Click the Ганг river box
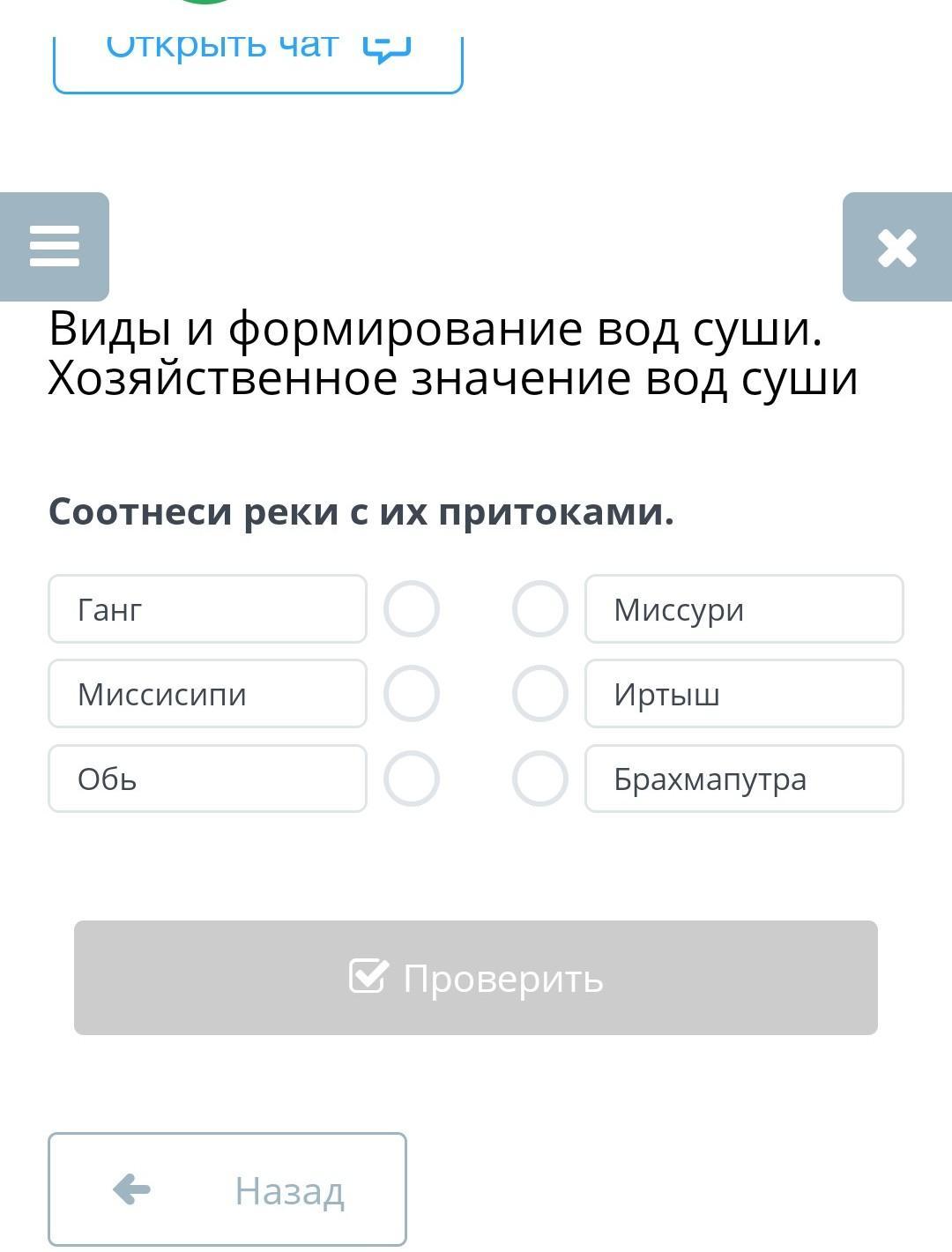 [x=207, y=609]
